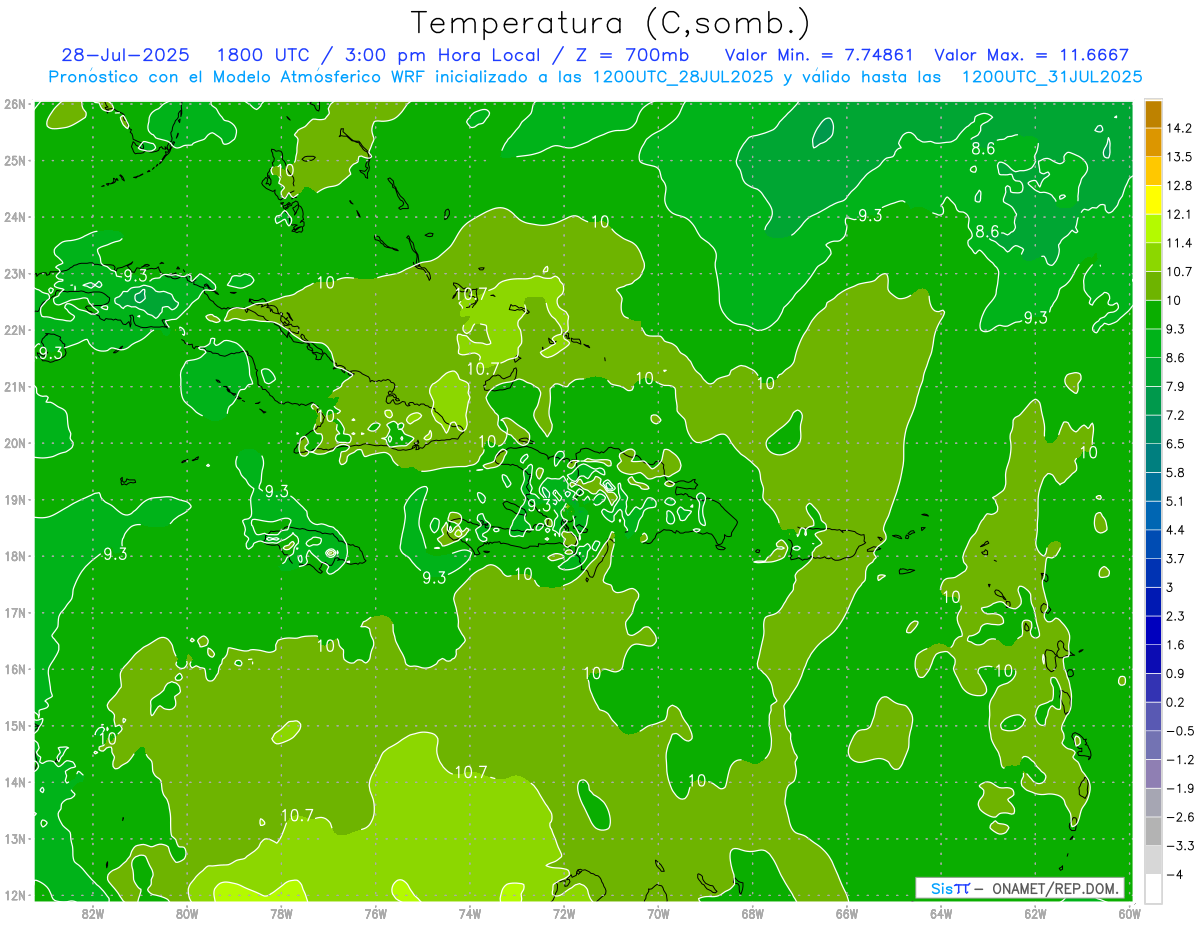Click the legend value '0.9'

1176,673
